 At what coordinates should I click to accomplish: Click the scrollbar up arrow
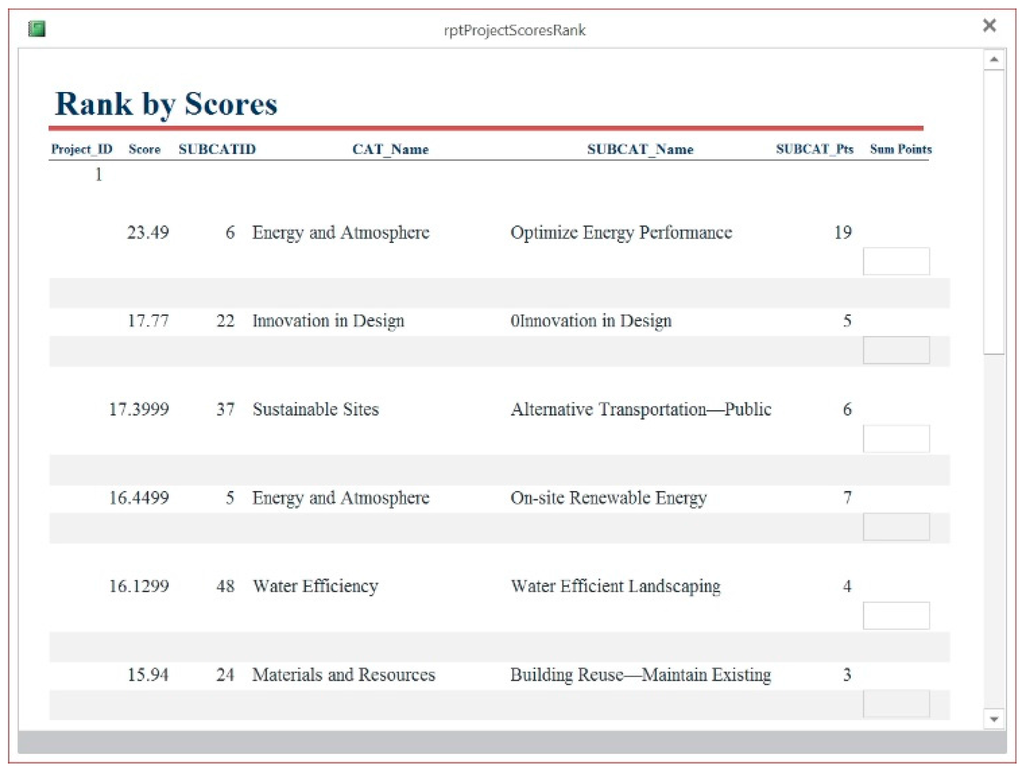994,61
